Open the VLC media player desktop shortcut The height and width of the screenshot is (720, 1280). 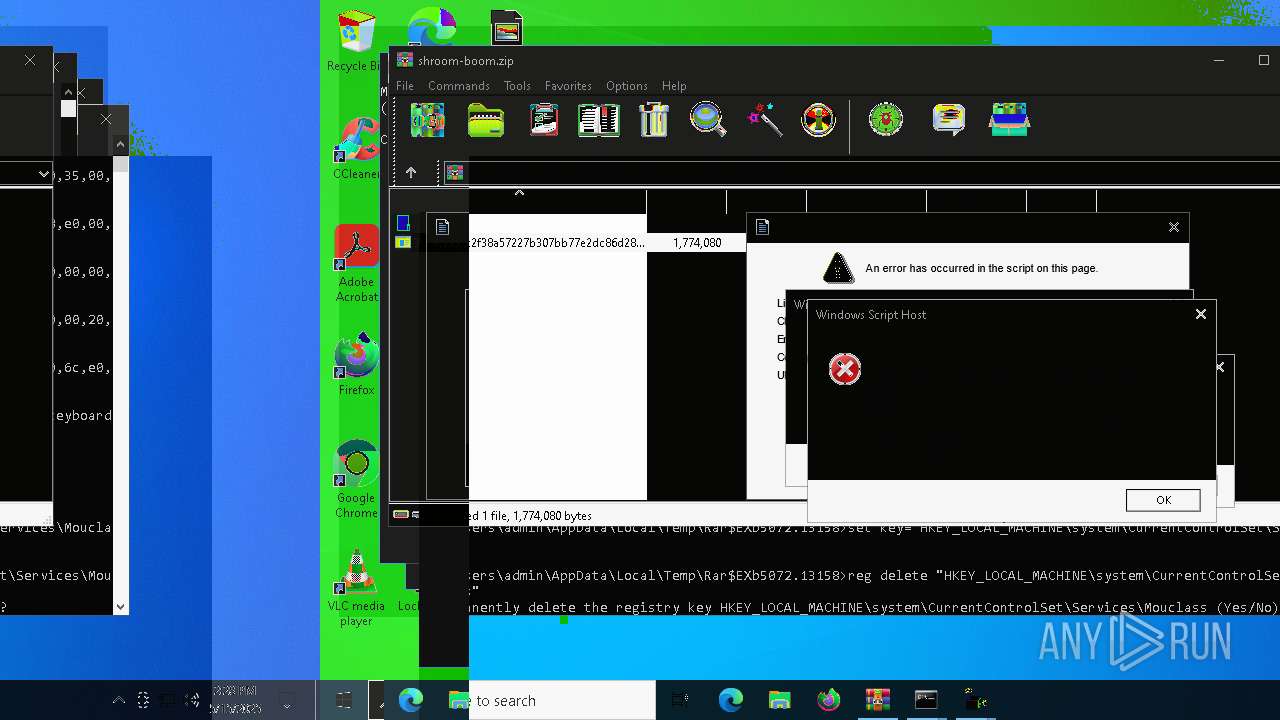(x=356, y=587)
